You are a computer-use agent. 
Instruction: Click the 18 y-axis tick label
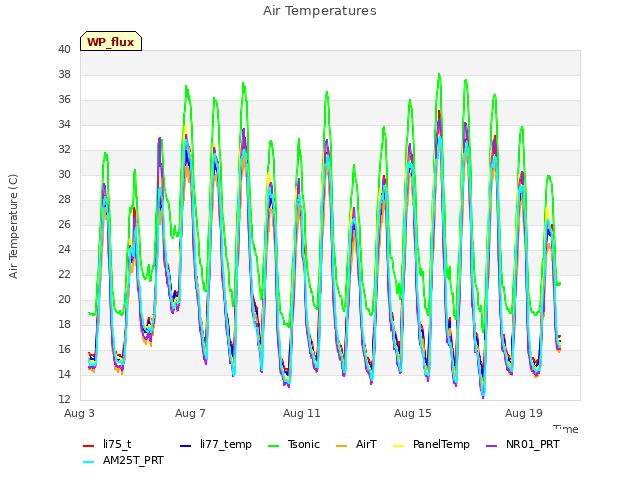[x=64, y=324]
